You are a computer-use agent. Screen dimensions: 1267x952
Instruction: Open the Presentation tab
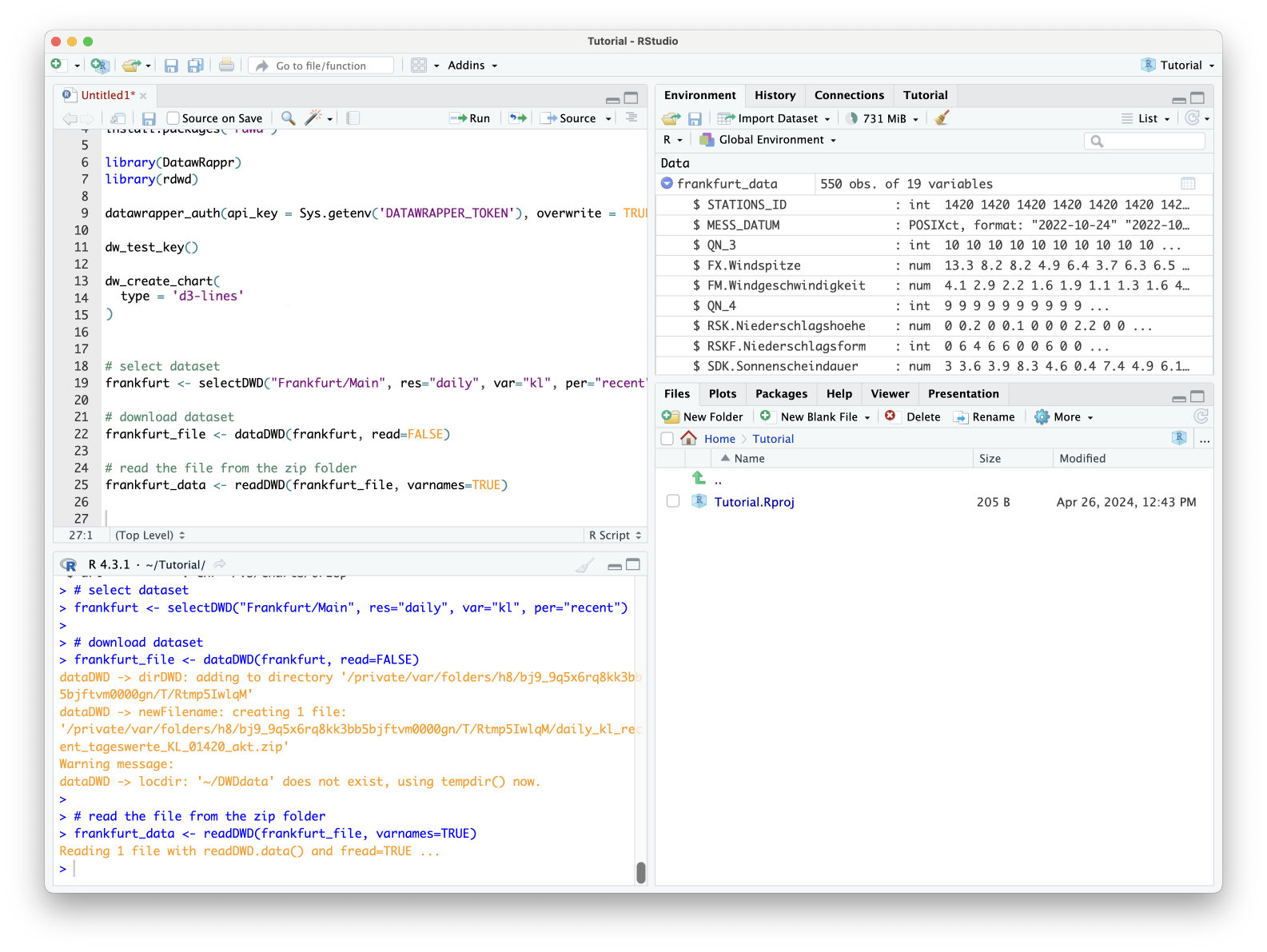coord(963,394)
